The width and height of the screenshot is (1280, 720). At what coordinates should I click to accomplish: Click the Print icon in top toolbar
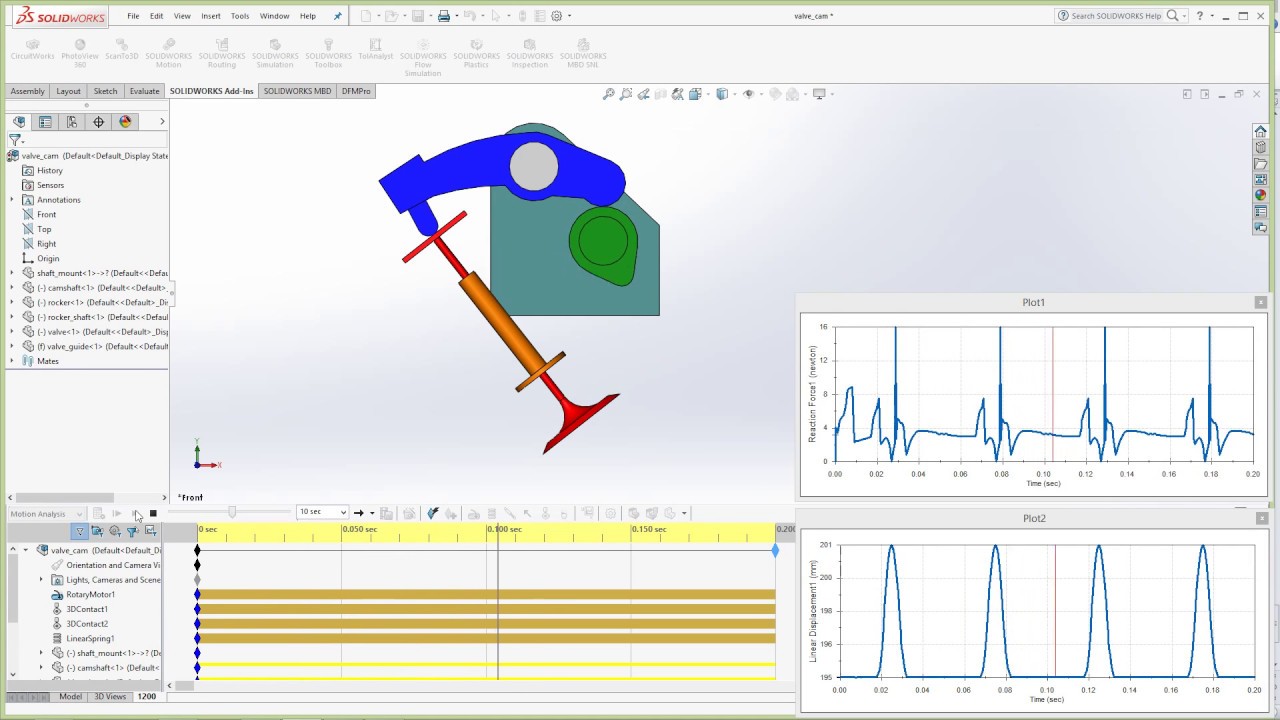pyautogui.click(x=444, y=16)
